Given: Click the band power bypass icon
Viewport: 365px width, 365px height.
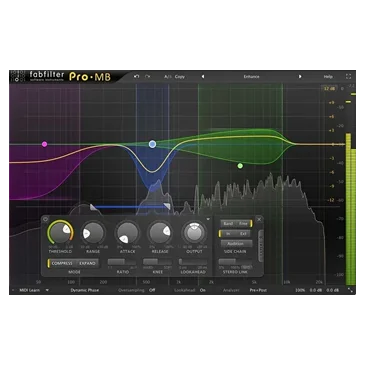Looking at the screenshot, I should pos(46,219).
